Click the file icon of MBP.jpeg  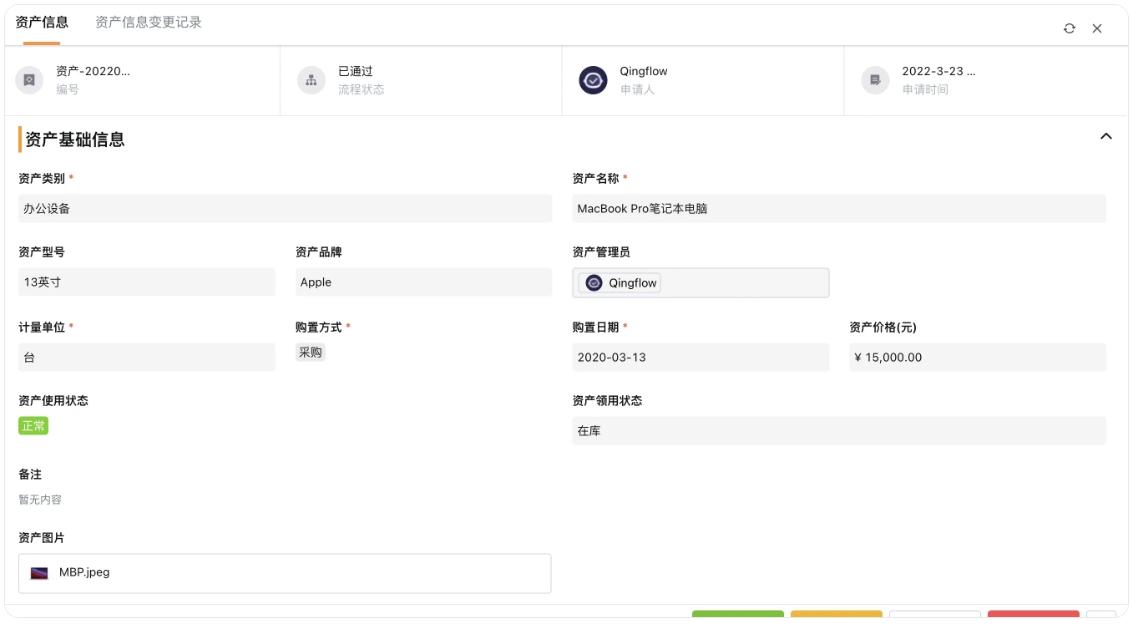(38, 573)
